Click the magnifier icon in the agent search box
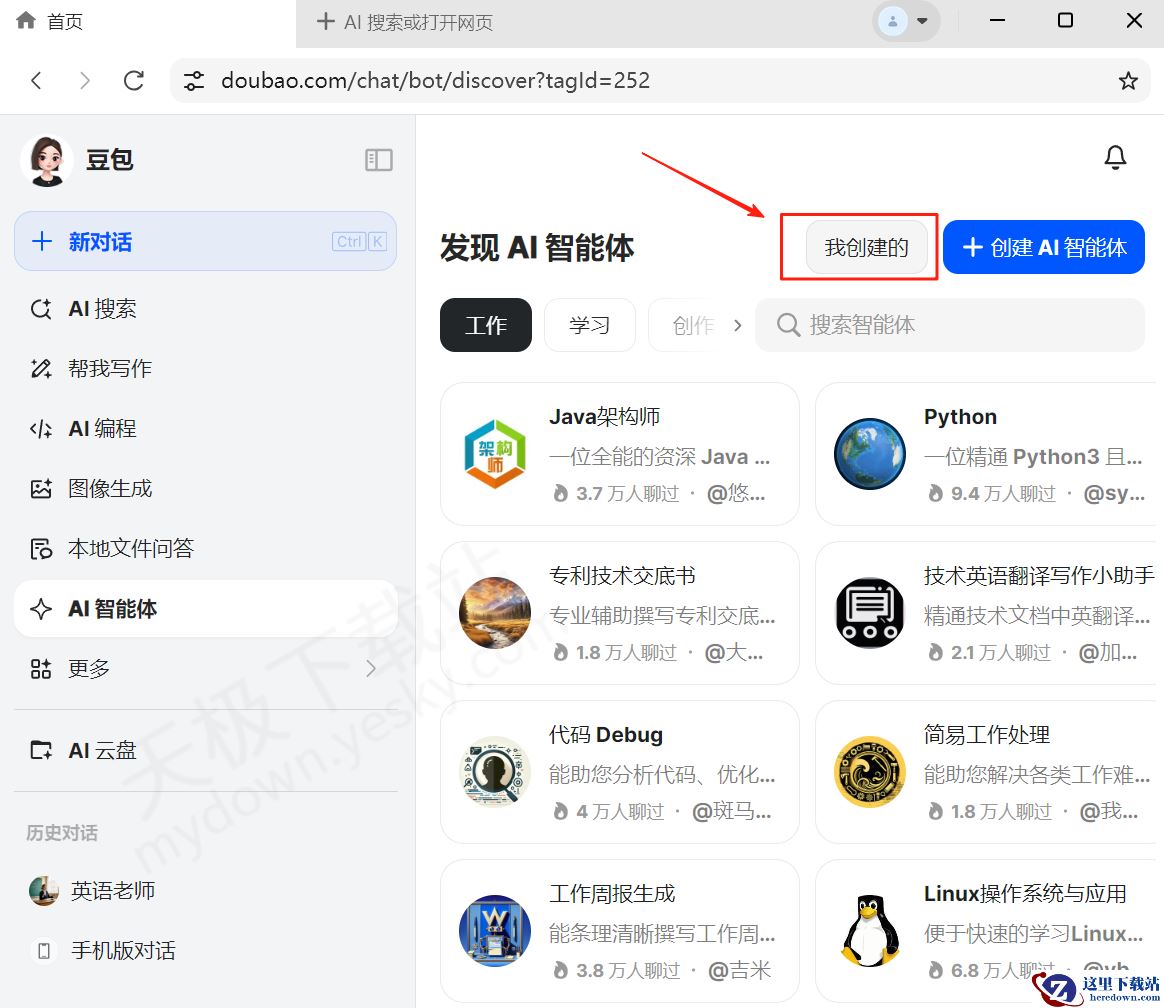Viewport: 1164px width, 1008px height. pos(788,325)
